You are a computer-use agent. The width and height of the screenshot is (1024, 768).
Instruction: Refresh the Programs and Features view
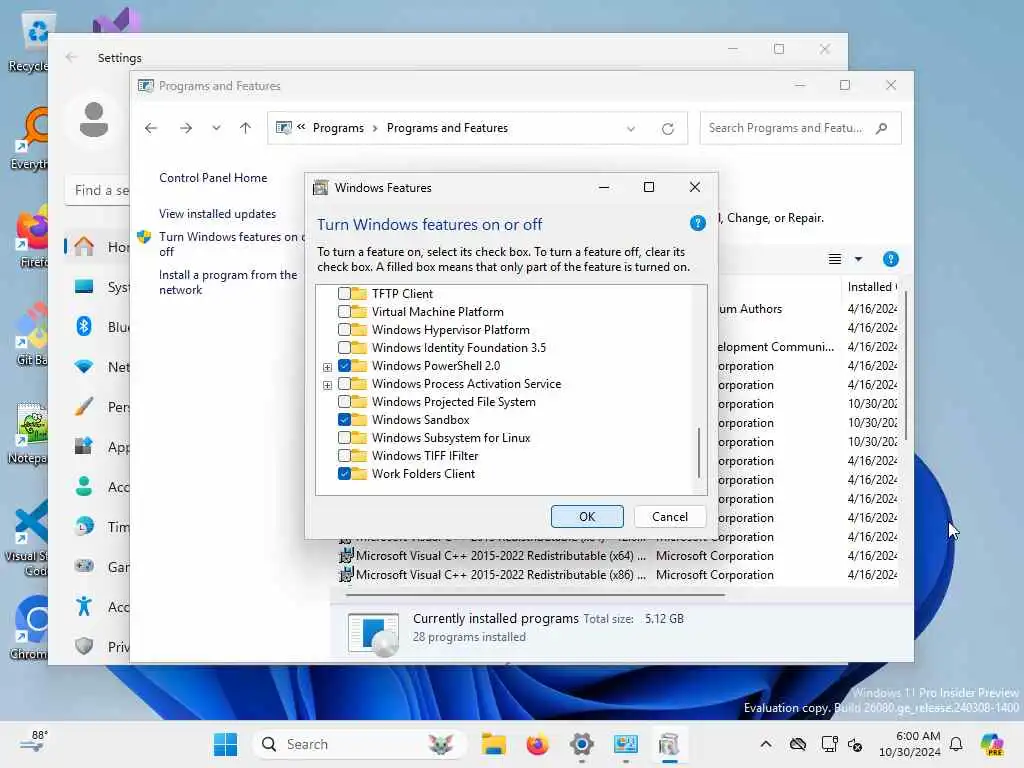667,129
